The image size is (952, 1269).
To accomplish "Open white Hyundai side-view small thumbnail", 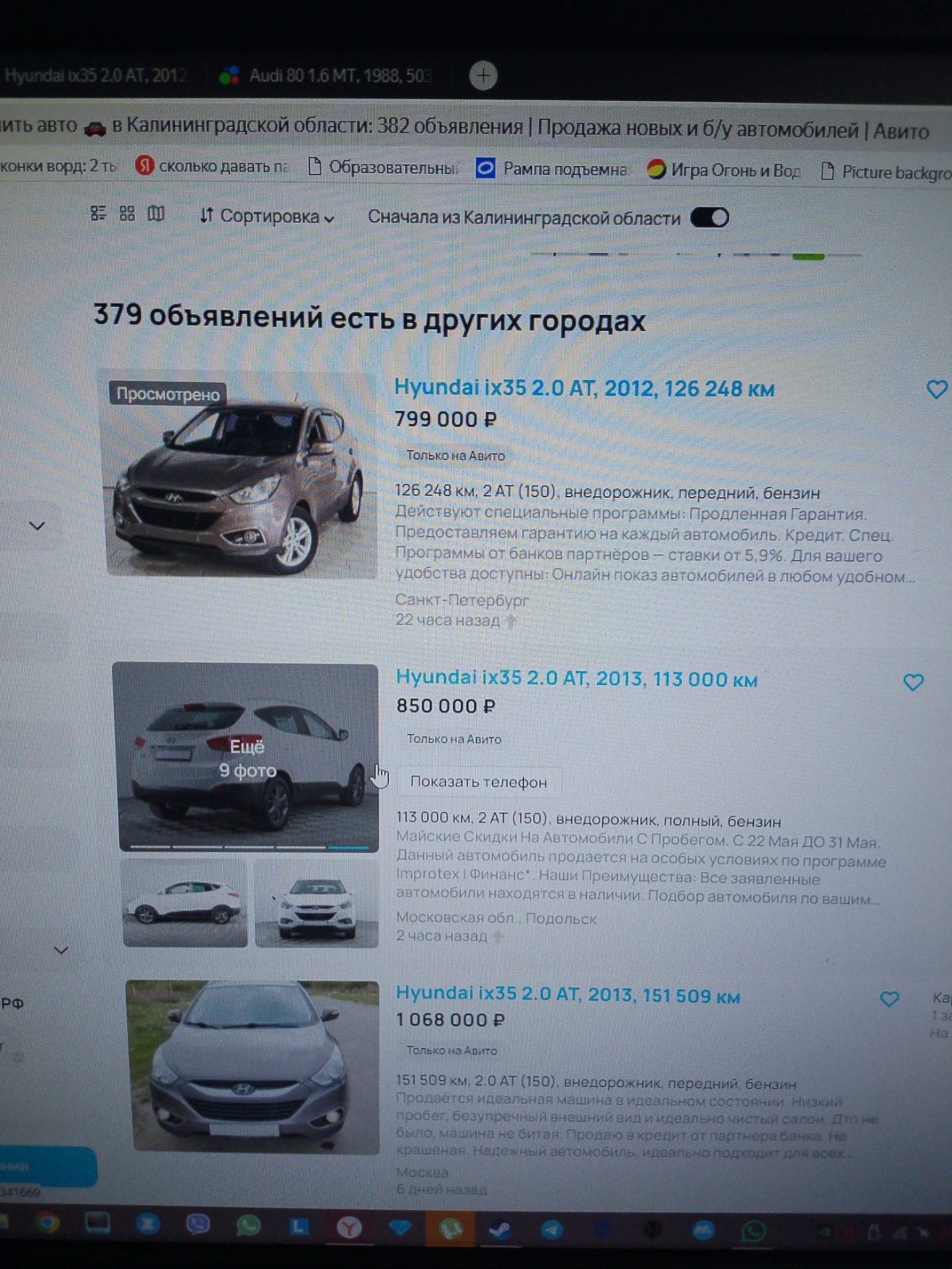I will coord(184,903).
